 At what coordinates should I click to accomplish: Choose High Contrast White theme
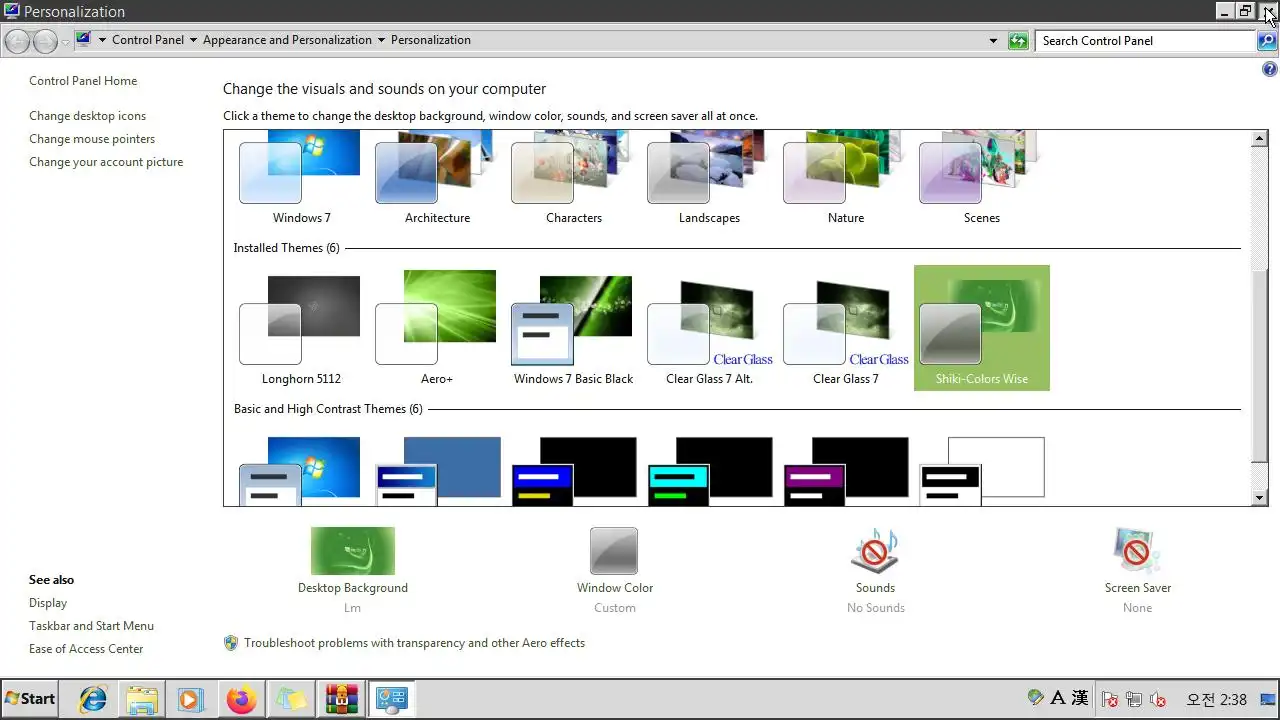(981, 471)
